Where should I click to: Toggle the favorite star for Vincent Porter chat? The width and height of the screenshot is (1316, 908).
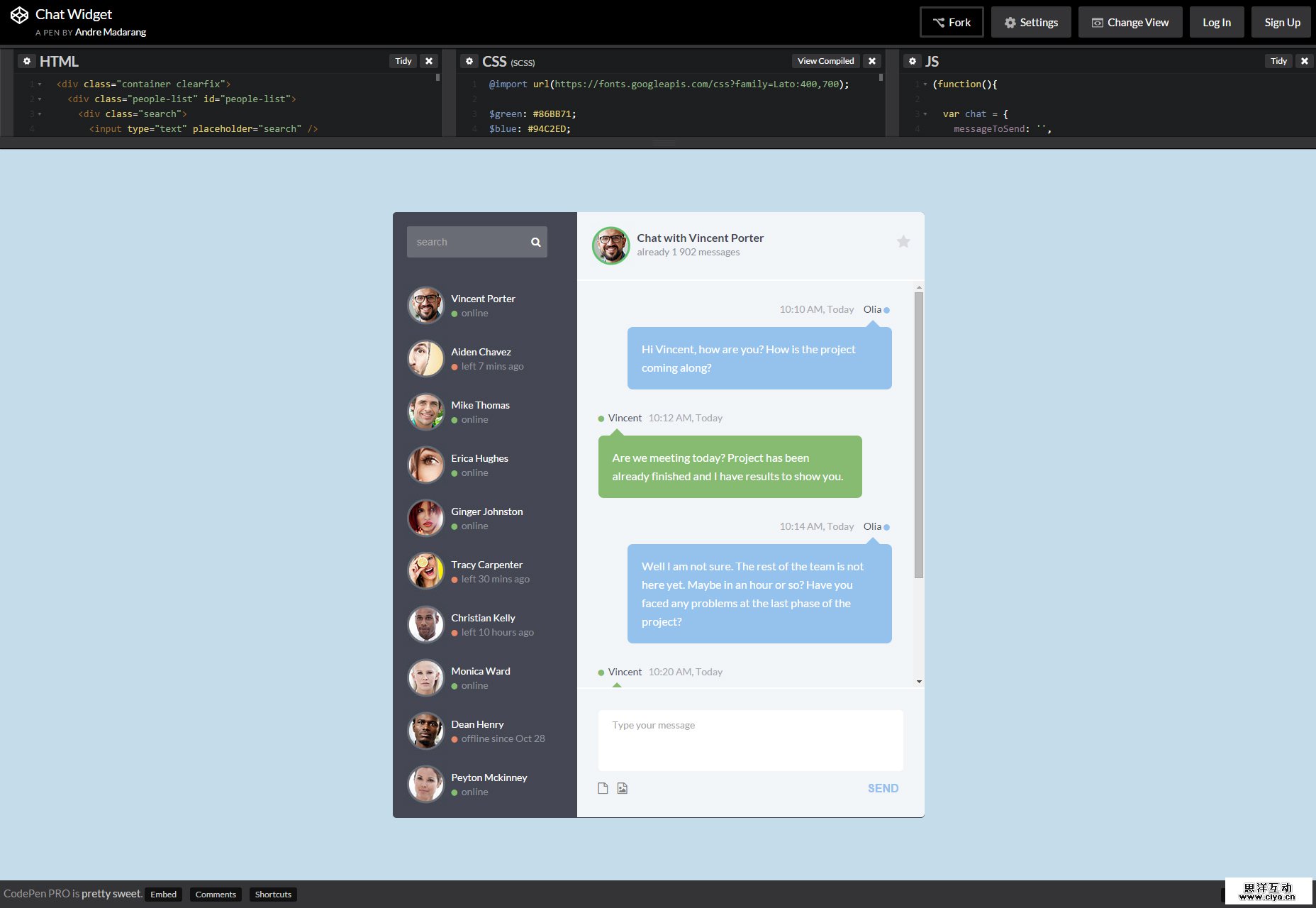click(x=903, y=241)
